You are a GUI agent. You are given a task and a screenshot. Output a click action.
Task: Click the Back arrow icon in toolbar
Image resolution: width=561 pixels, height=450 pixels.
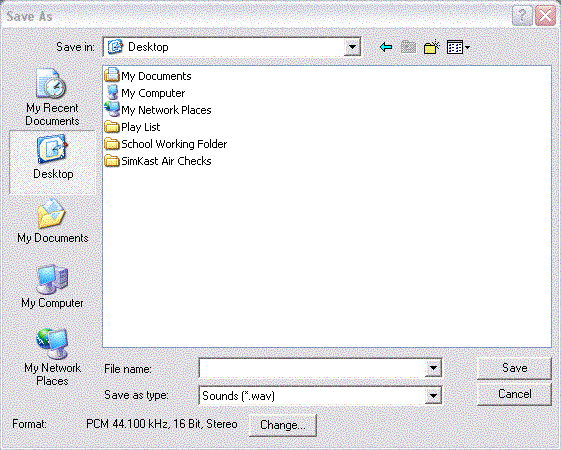(x=386, y=47)
